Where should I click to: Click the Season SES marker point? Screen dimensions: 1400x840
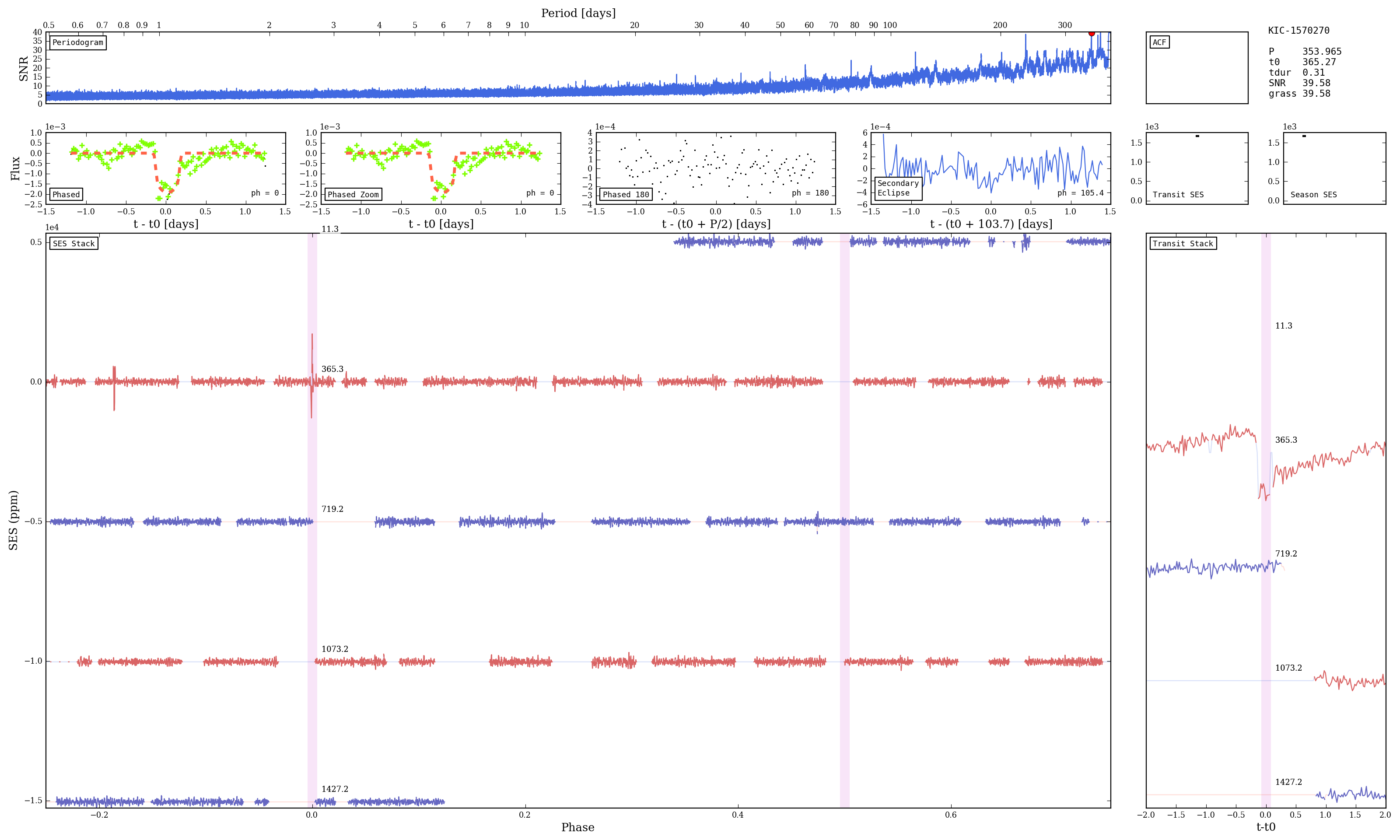point(1304,136)
